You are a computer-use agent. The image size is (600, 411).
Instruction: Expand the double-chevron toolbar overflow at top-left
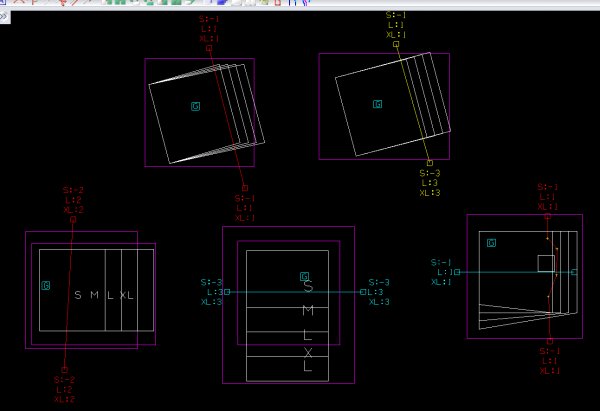click(4, 18)
